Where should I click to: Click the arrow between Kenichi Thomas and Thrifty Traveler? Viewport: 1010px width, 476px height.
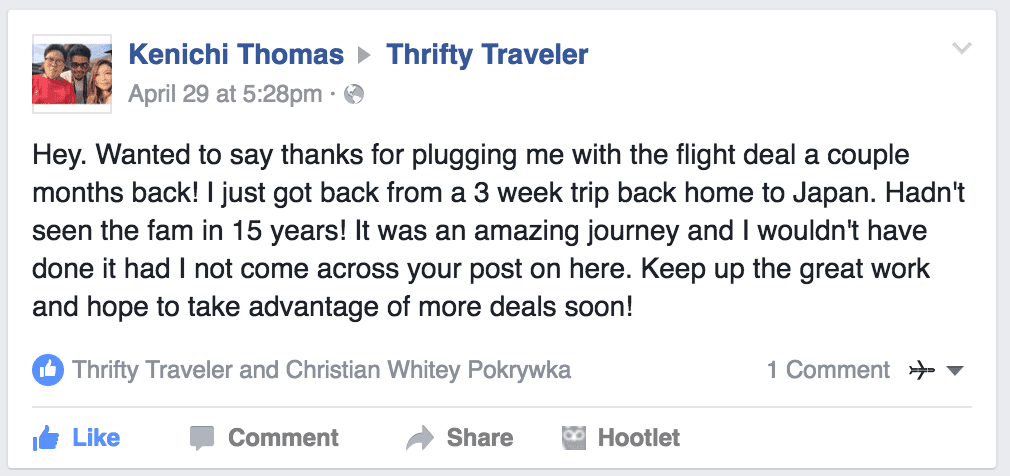[x=365, y=55]
